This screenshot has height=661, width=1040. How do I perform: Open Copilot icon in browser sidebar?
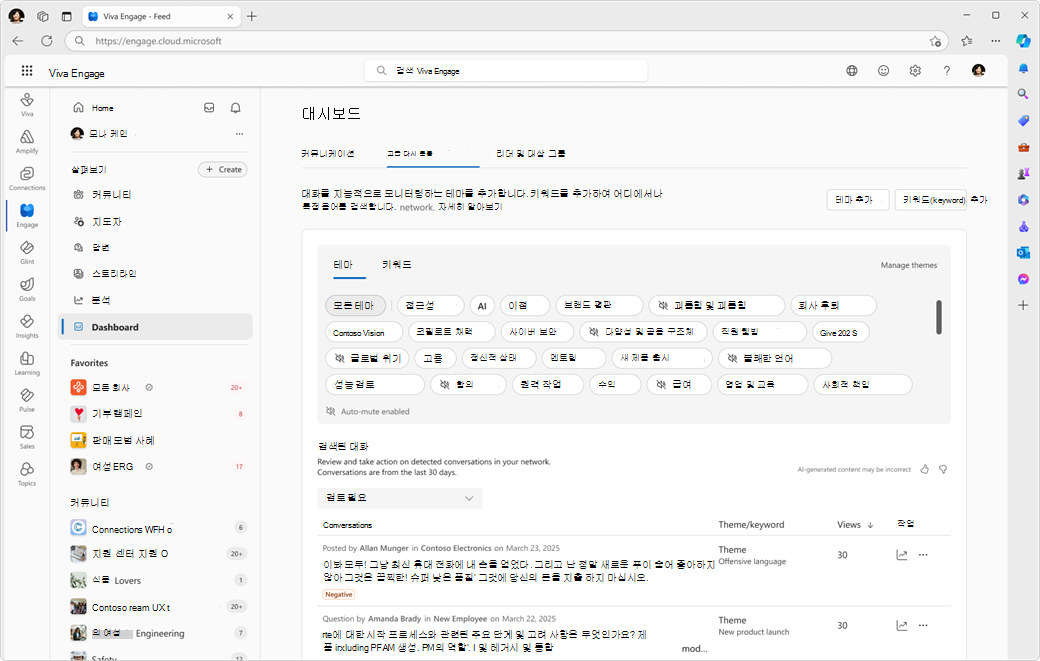tap(1023, 40)
